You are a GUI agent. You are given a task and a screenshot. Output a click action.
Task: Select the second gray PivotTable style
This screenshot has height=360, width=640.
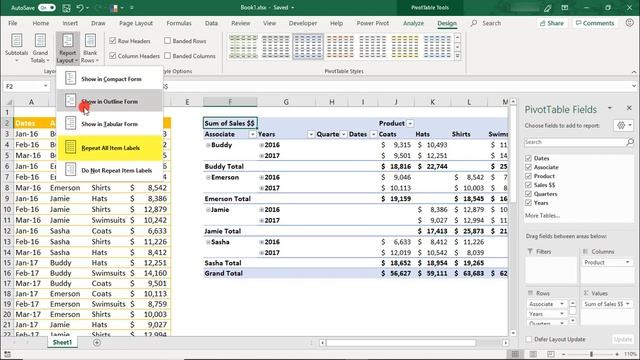275,47
